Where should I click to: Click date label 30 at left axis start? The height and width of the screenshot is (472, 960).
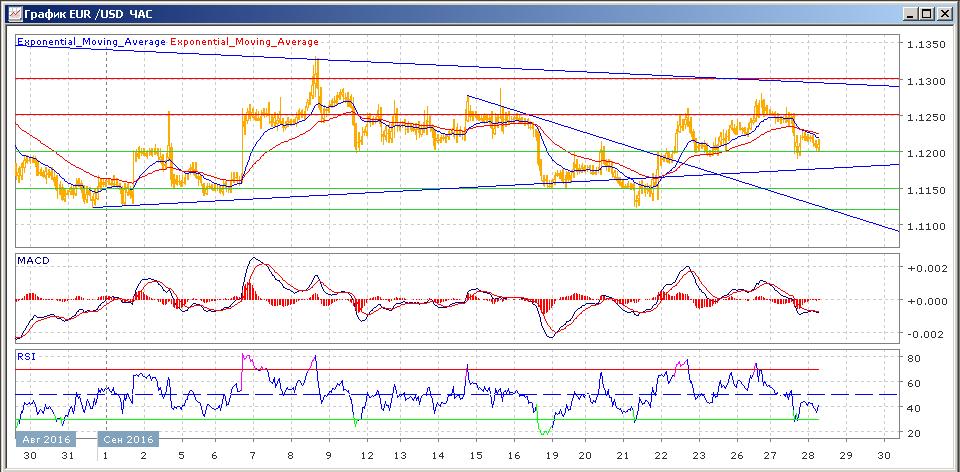tap(29, 456)
